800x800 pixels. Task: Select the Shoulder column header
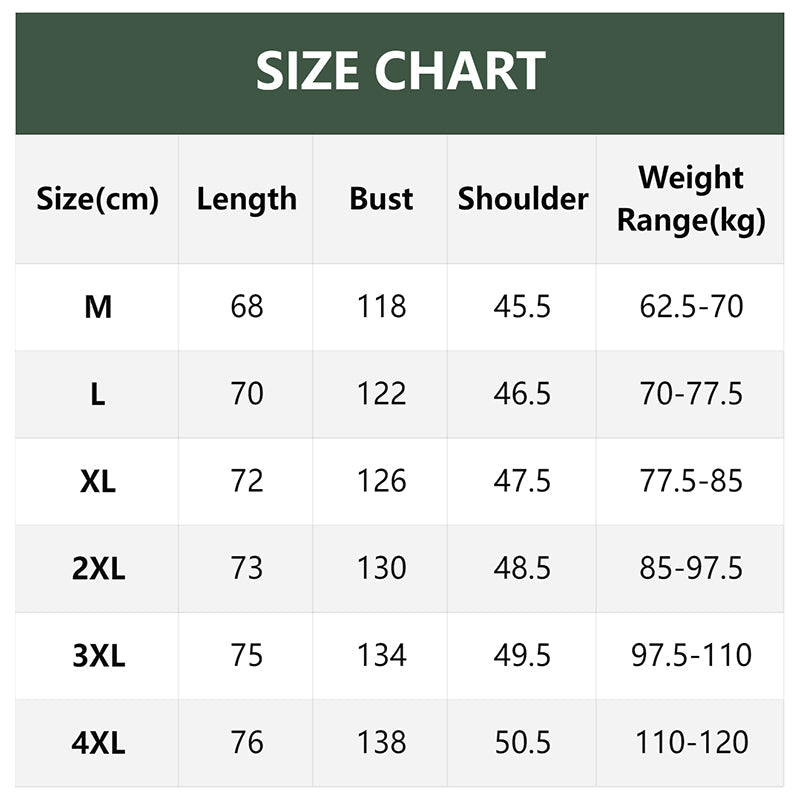pyautogui.click(x=522, y=199)
